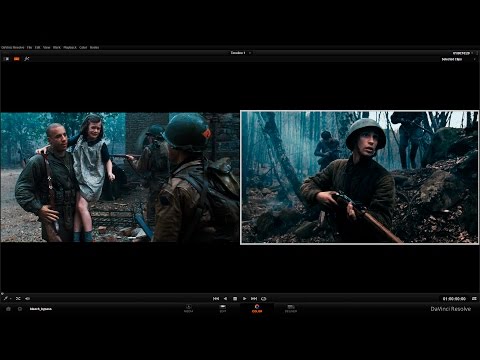Click the first viewer mode icon
The image size is (480, 360).
[x=6, y=59]
